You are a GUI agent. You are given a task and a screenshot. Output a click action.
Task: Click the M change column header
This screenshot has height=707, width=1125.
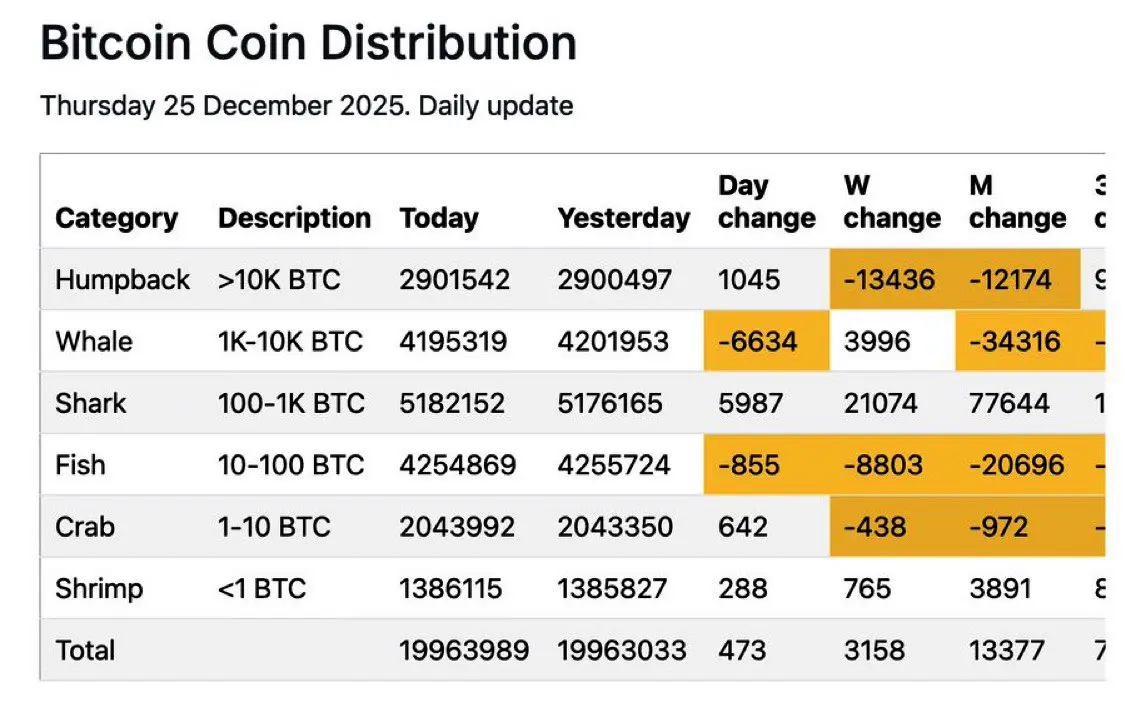point(1017,202)
